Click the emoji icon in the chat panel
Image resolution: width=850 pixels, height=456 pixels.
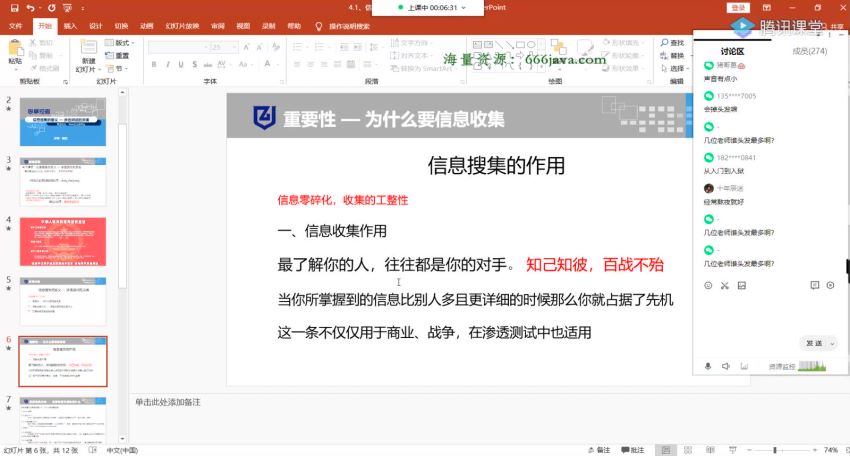tap(708, 286)
